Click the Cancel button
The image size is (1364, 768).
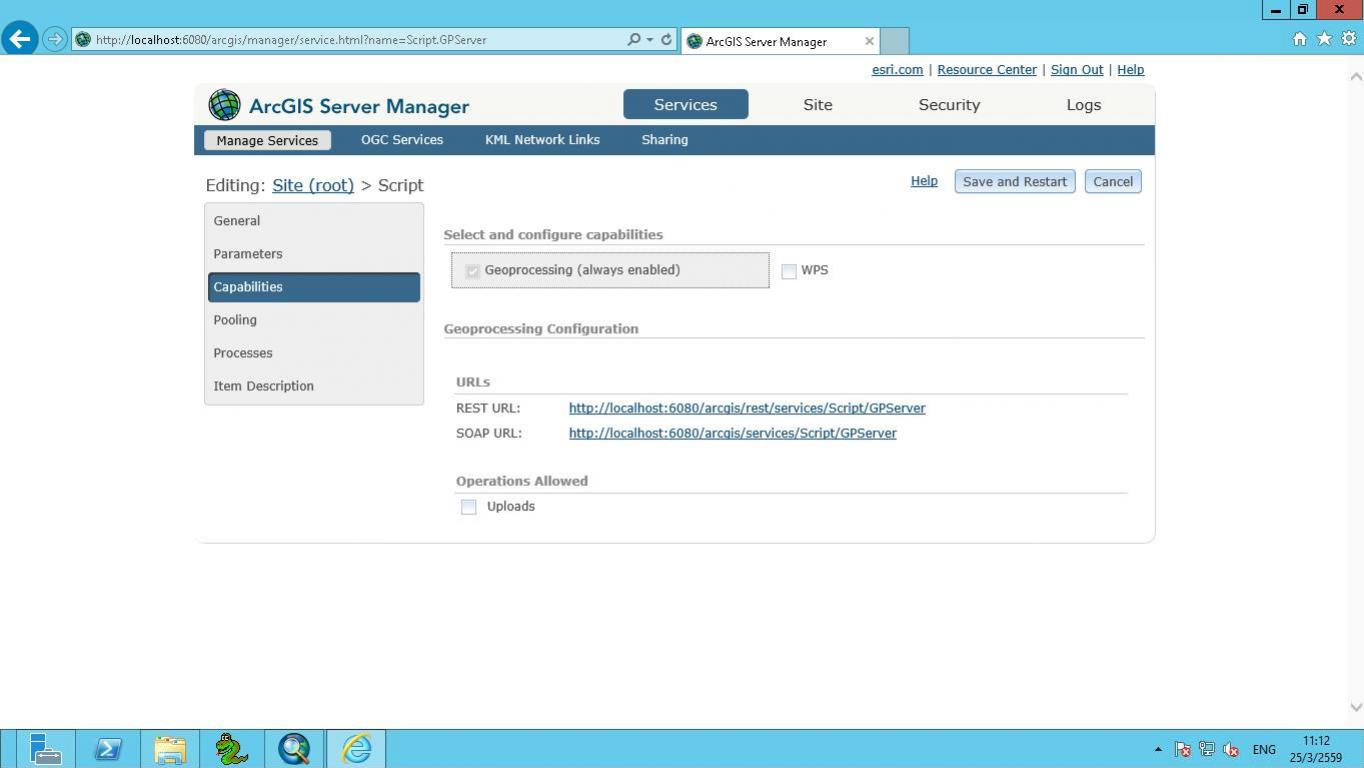1113,182
